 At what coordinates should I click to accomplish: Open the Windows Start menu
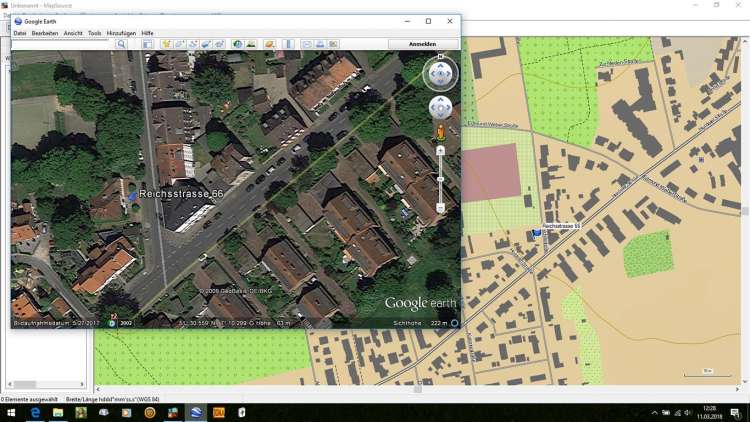click(11, 412)
